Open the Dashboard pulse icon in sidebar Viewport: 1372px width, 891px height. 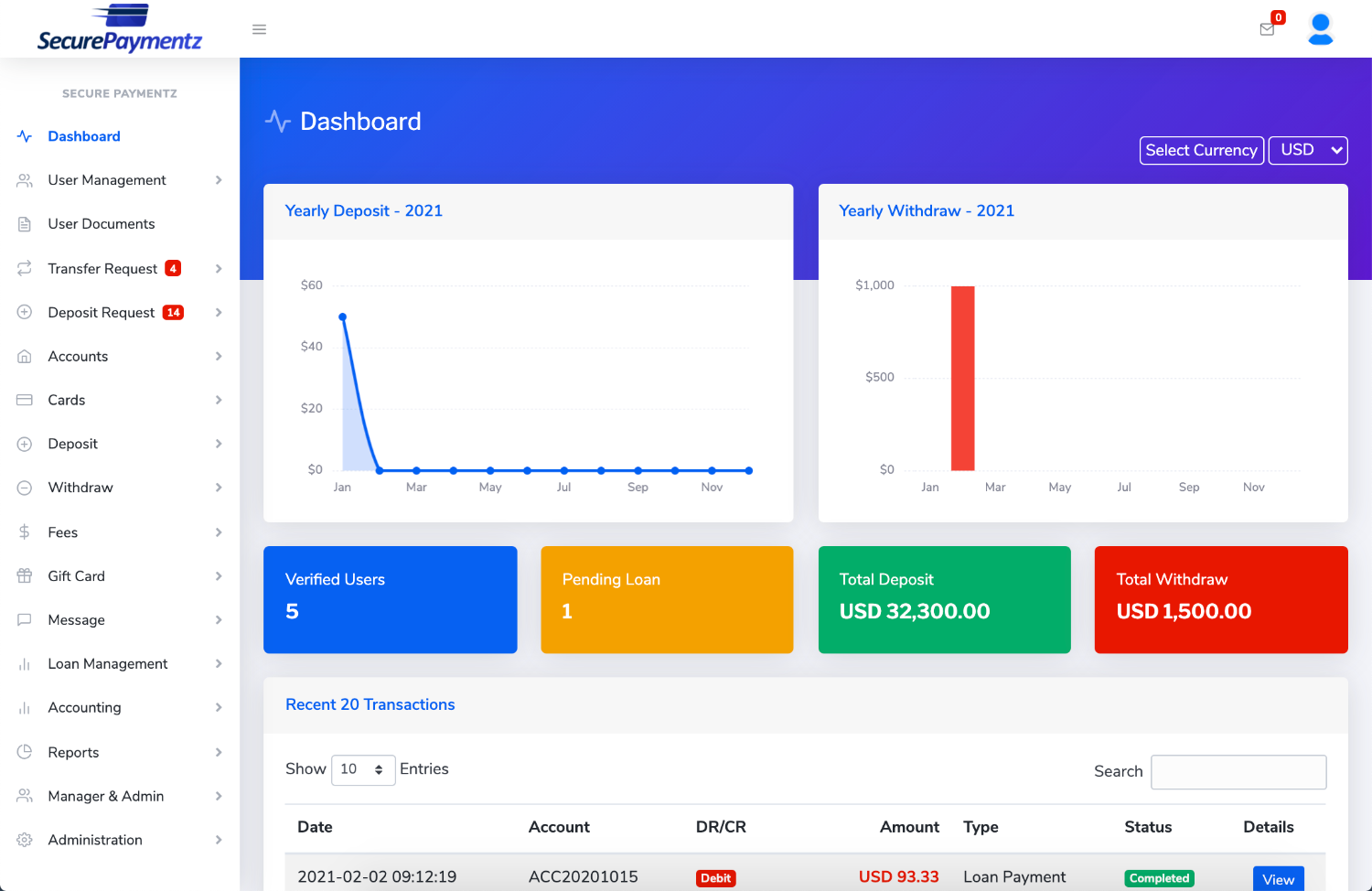(x=24, y=135)
